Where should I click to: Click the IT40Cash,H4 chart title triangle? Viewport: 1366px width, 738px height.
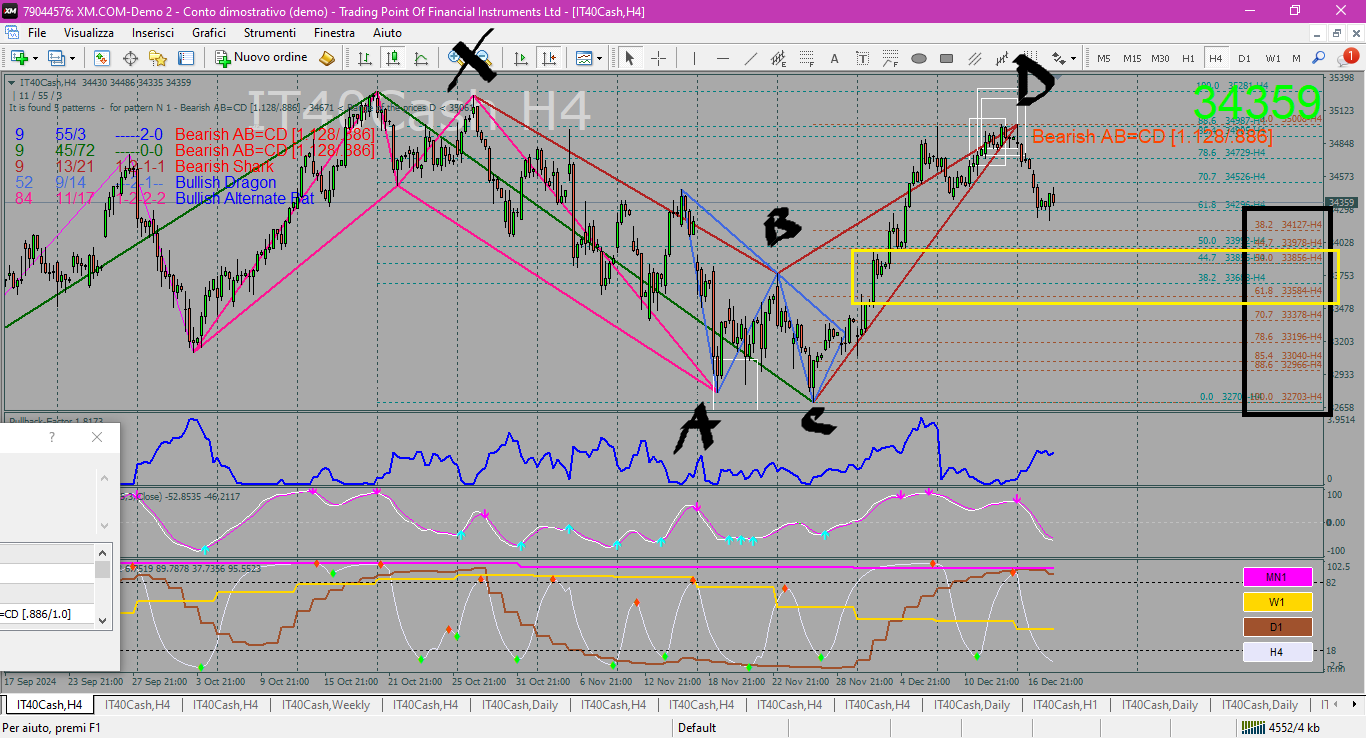pyautogui.click(x=11, y=82)
